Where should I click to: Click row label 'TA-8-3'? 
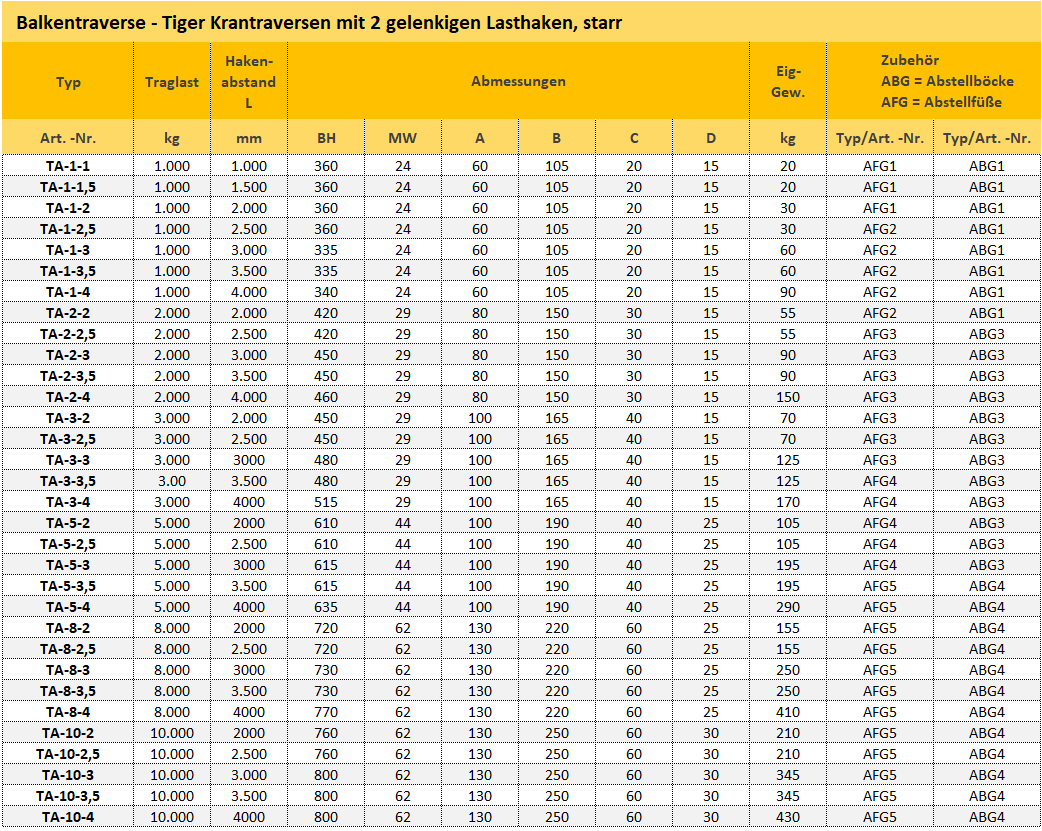(68, 670)
